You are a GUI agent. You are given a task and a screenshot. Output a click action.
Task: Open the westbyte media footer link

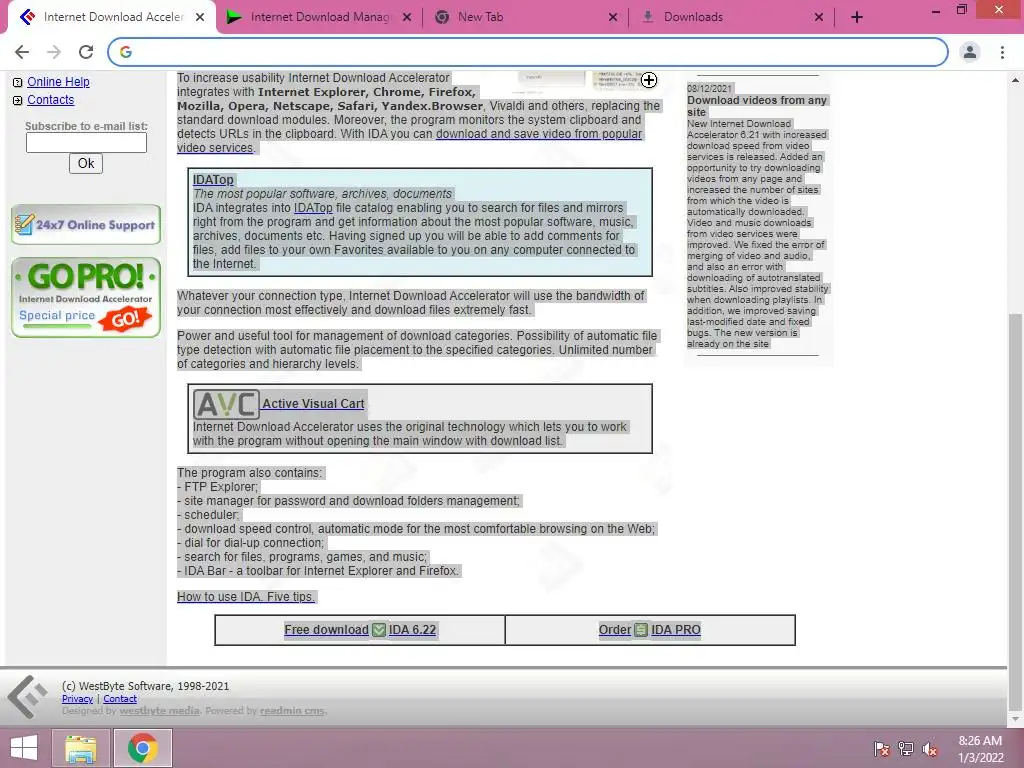pyautogui.click(x=159, y=711)
